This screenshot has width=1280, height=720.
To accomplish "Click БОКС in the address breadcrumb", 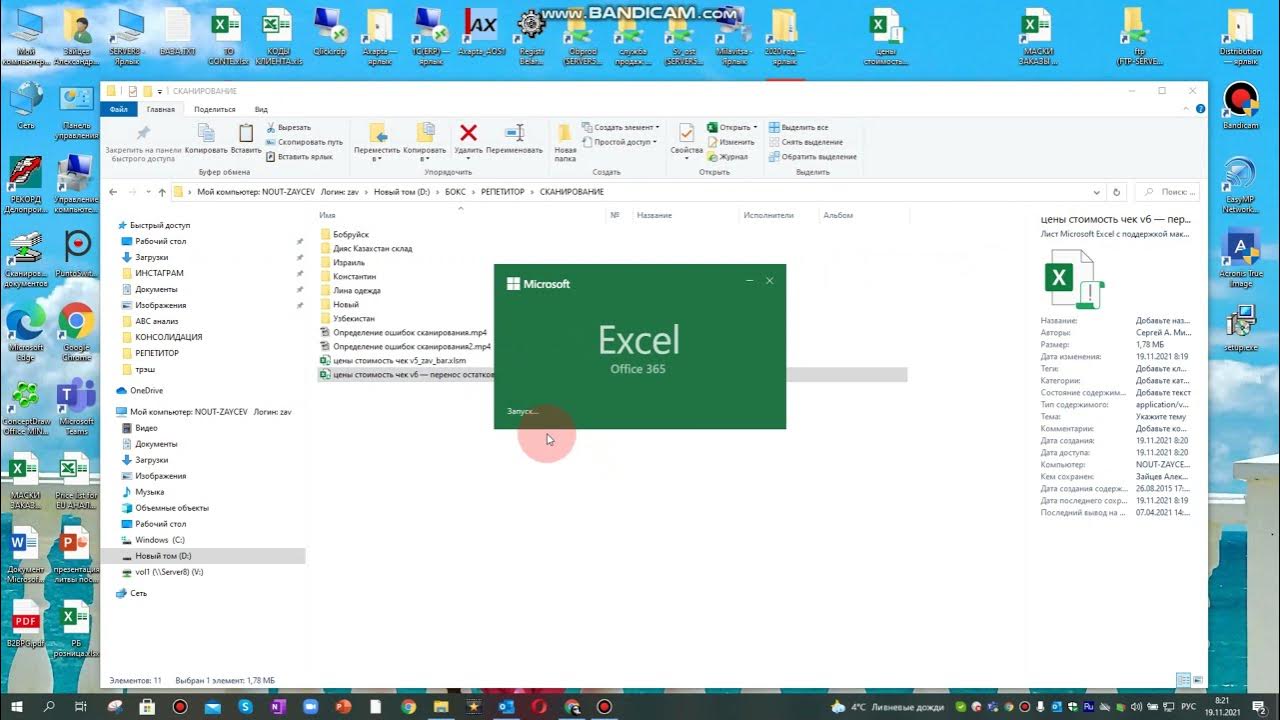I will point(455,192).
